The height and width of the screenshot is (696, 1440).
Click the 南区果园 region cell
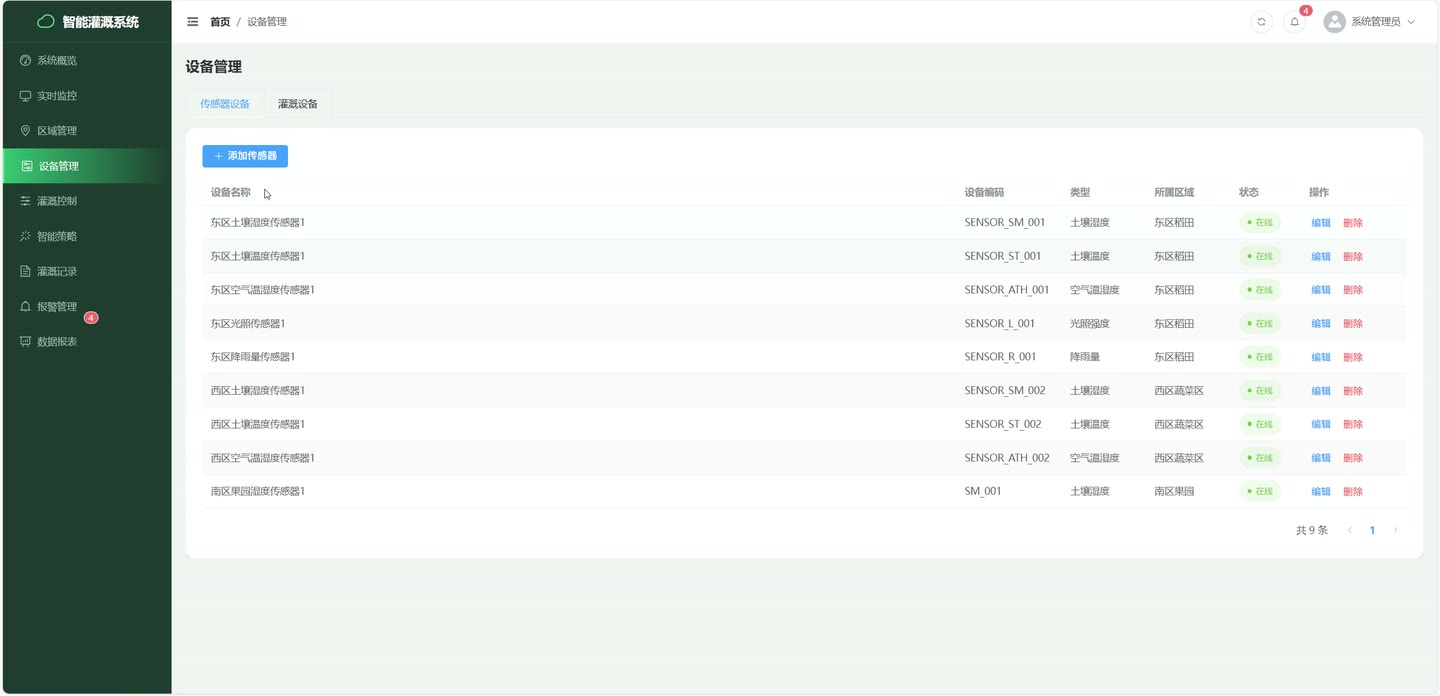[1174, 492]
